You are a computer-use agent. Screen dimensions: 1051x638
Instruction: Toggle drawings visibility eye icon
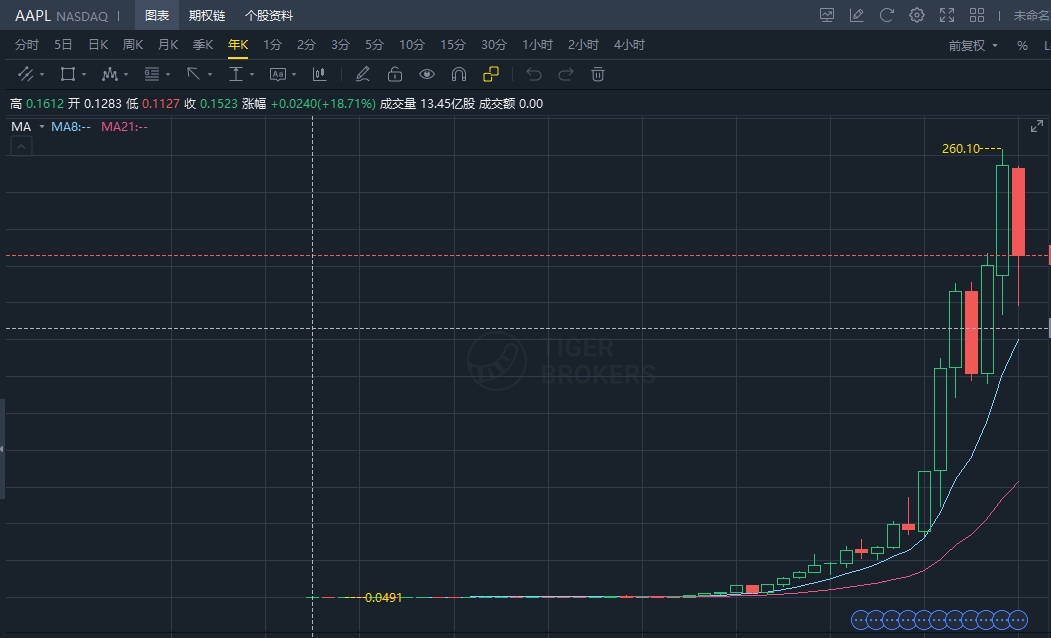tap(427, 74)
